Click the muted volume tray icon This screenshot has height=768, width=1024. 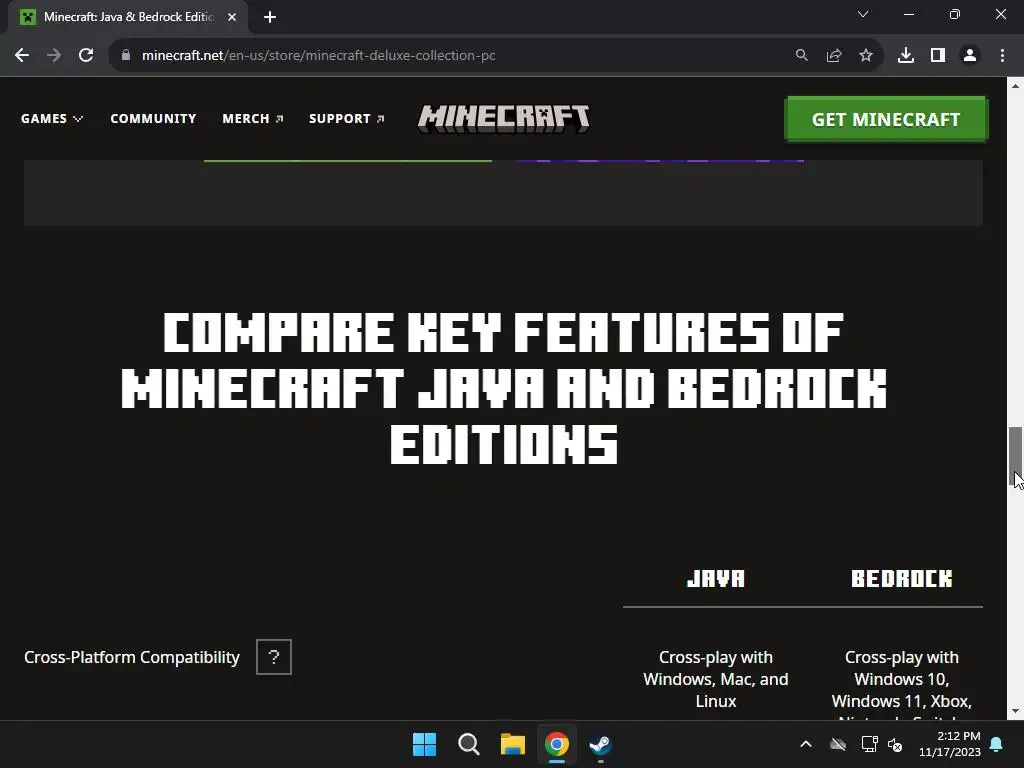click(x=895, y=744)
